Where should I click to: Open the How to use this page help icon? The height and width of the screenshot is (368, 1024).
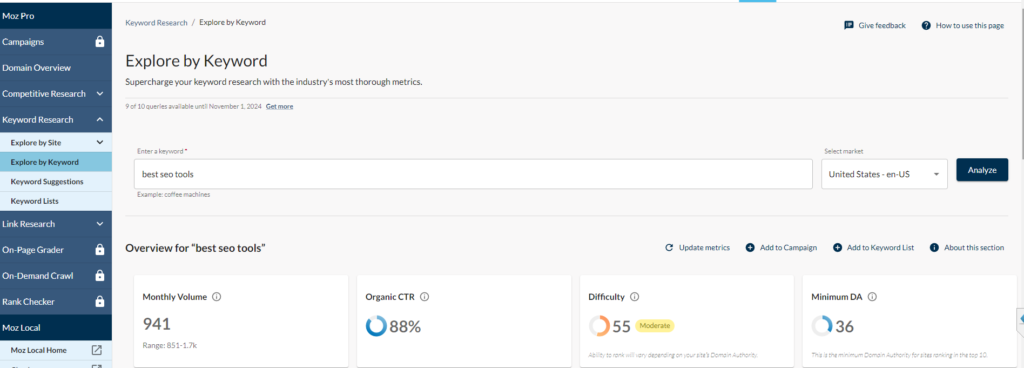point(926,25)
